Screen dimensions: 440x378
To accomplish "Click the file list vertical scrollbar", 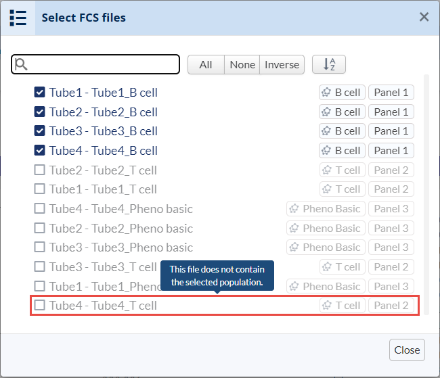I will 426,195.
